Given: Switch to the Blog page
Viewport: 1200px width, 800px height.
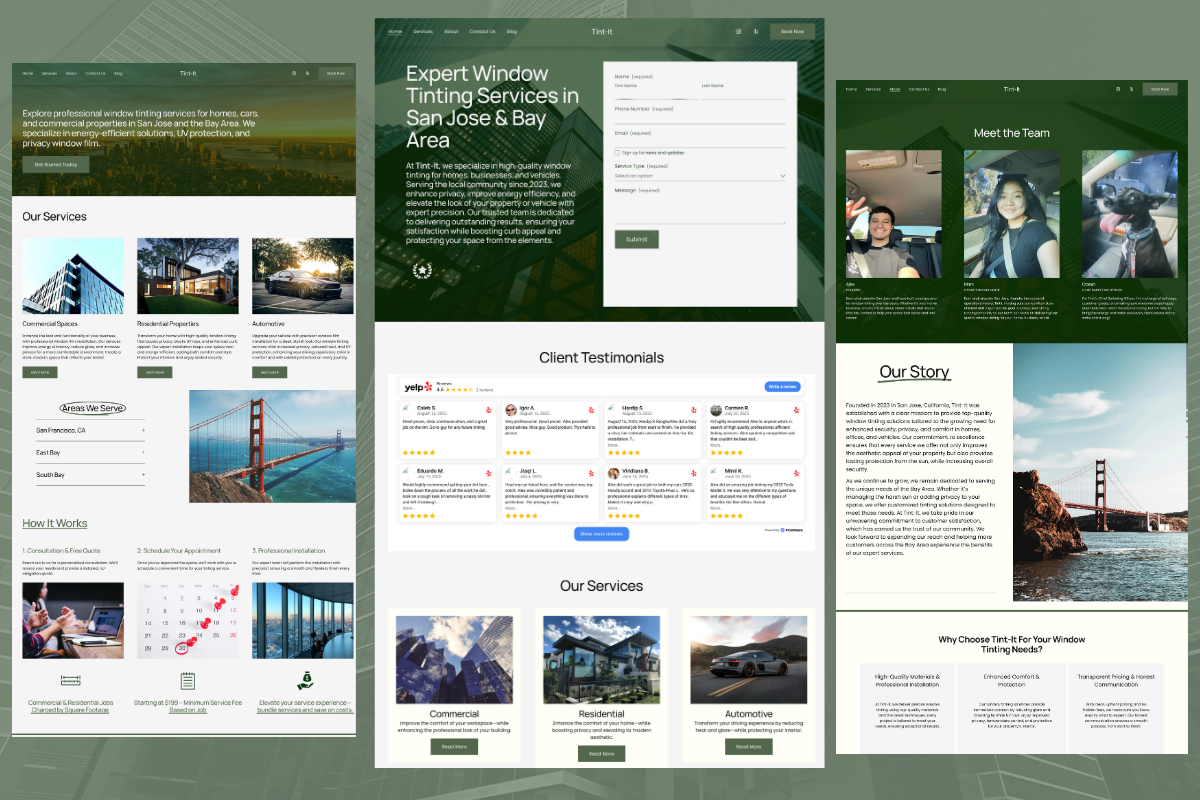Looking at the screenshot, I should (x=512, y=31).
